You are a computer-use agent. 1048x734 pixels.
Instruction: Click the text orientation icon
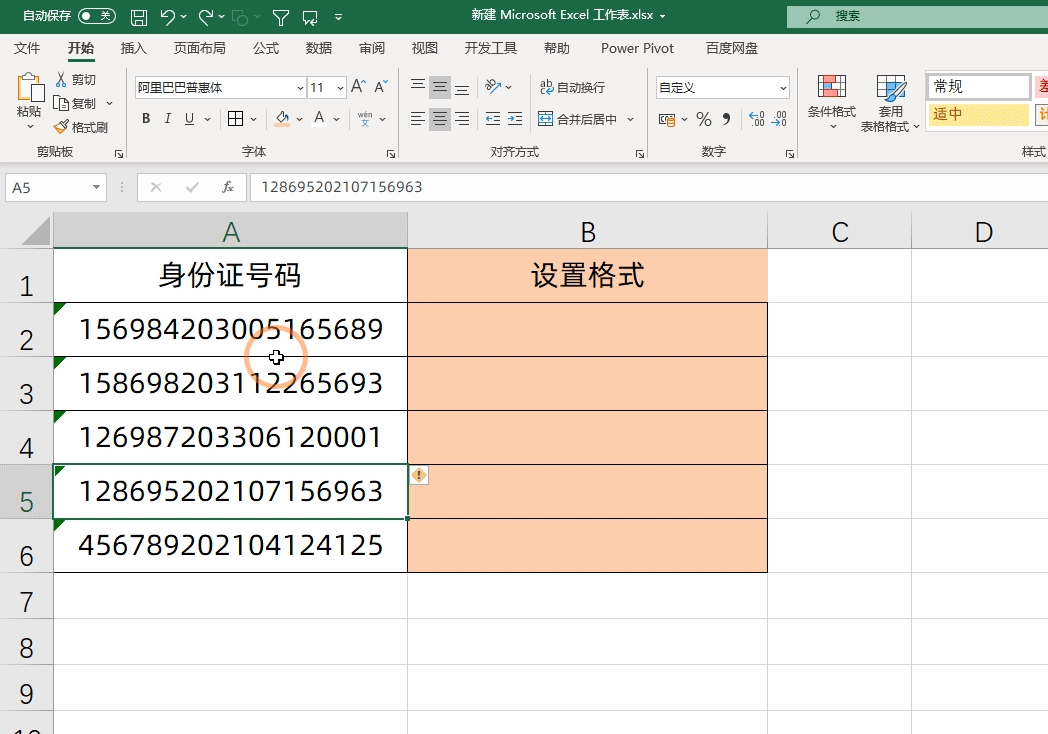493,86
